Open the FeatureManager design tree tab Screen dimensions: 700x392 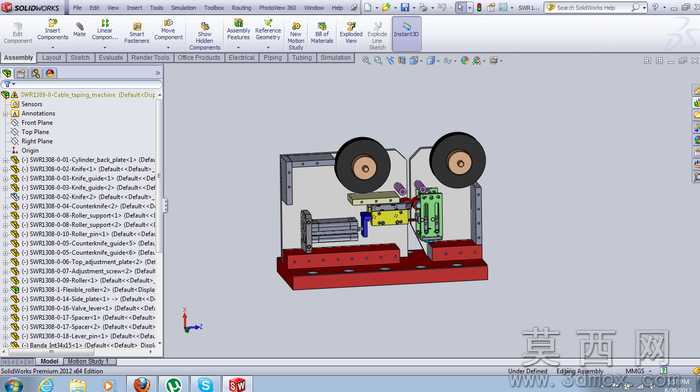tap(7, 73)
